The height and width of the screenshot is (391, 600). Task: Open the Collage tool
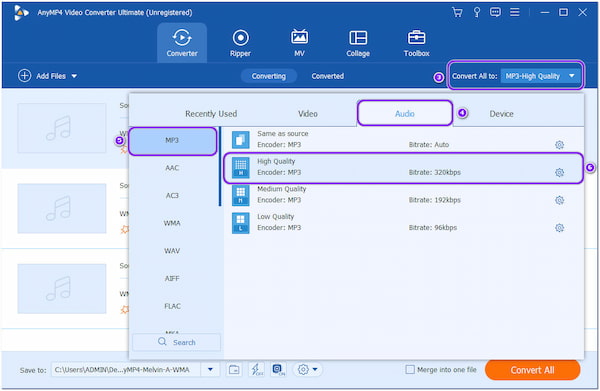click(358, 43)
